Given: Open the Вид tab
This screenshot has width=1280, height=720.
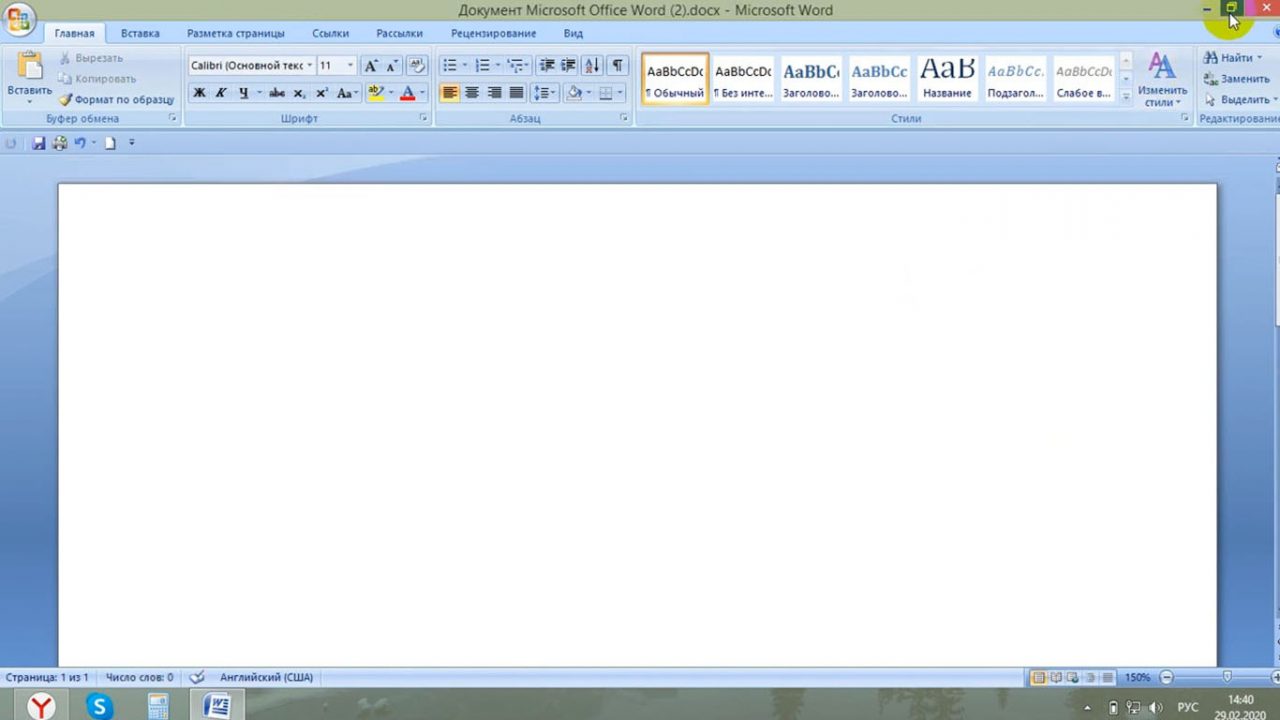Looking at the screenshot, I should click(x=573, y=33).
